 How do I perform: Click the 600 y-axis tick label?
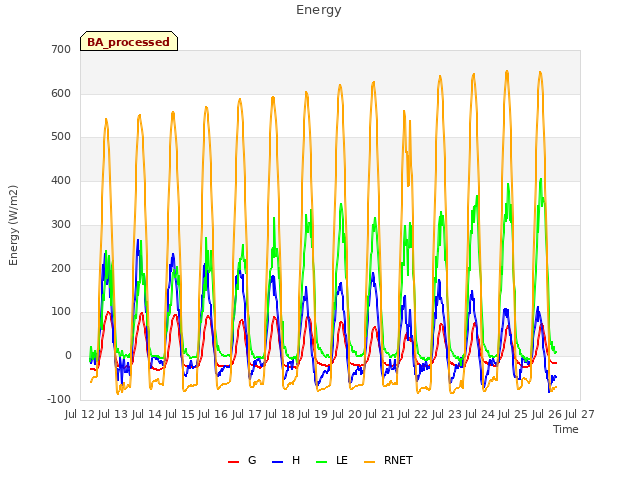pyautogui.click(x=61, y=93)
